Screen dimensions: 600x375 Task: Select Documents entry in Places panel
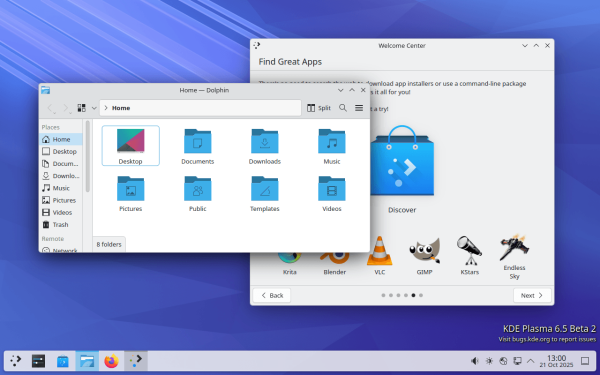[61, 164]
